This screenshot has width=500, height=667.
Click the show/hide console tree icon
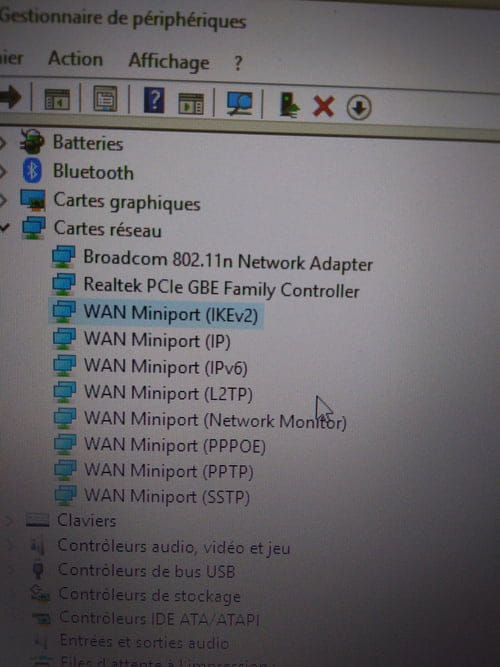57,100
